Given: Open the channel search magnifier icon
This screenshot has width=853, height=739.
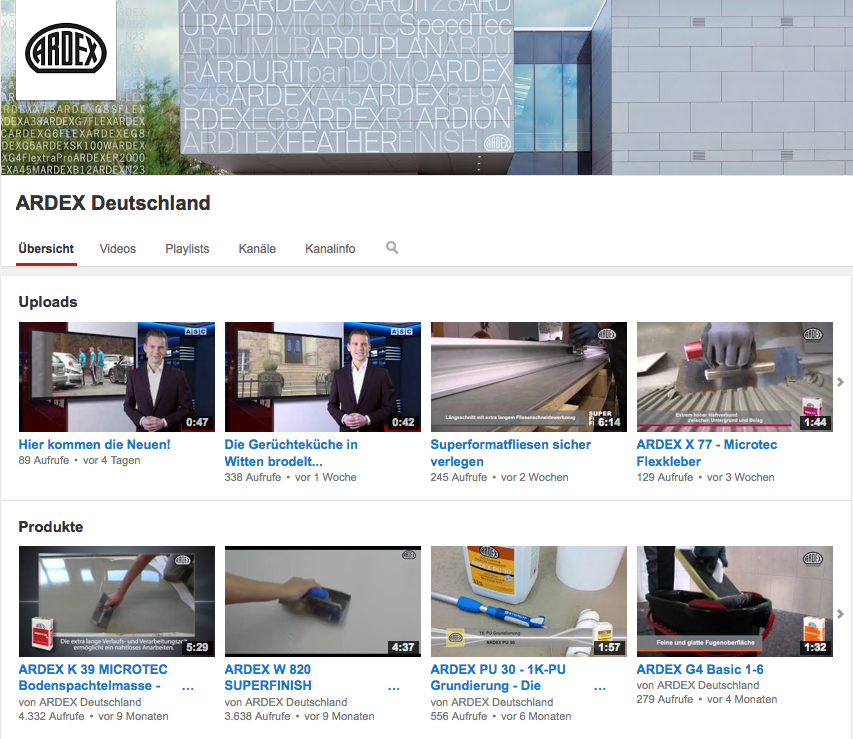Looking at the screenshot, I should pos(392,248).
